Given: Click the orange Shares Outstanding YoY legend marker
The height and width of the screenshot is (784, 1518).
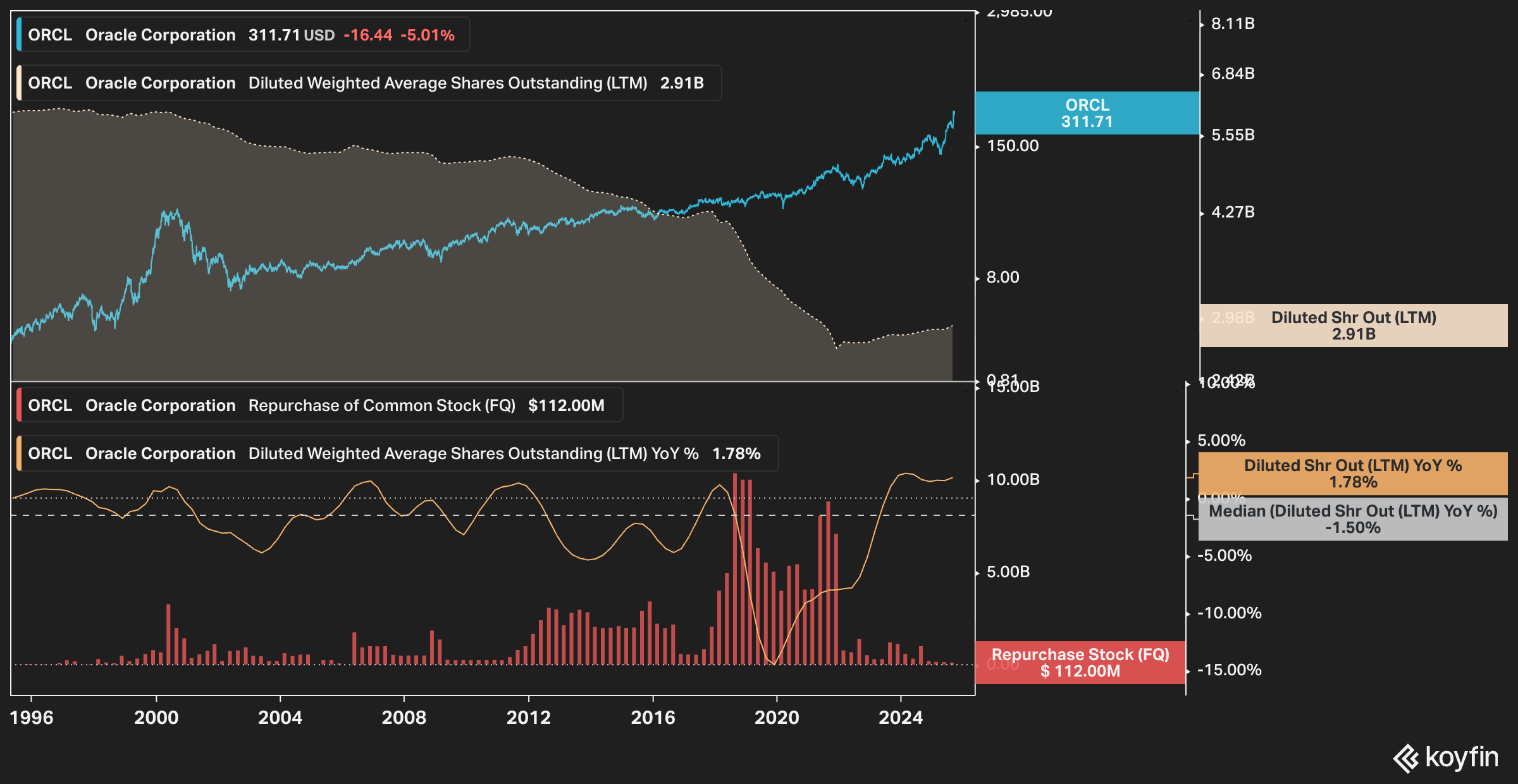Looking at the screenshot, I should (x=20, y=453).
